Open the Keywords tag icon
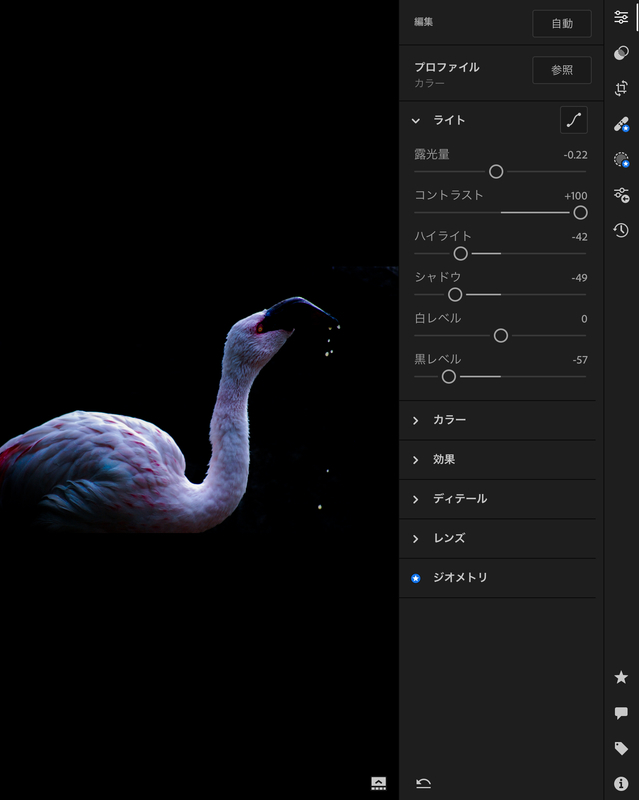The width and height of the screenshot is (639, 800). tap(621, 748)
